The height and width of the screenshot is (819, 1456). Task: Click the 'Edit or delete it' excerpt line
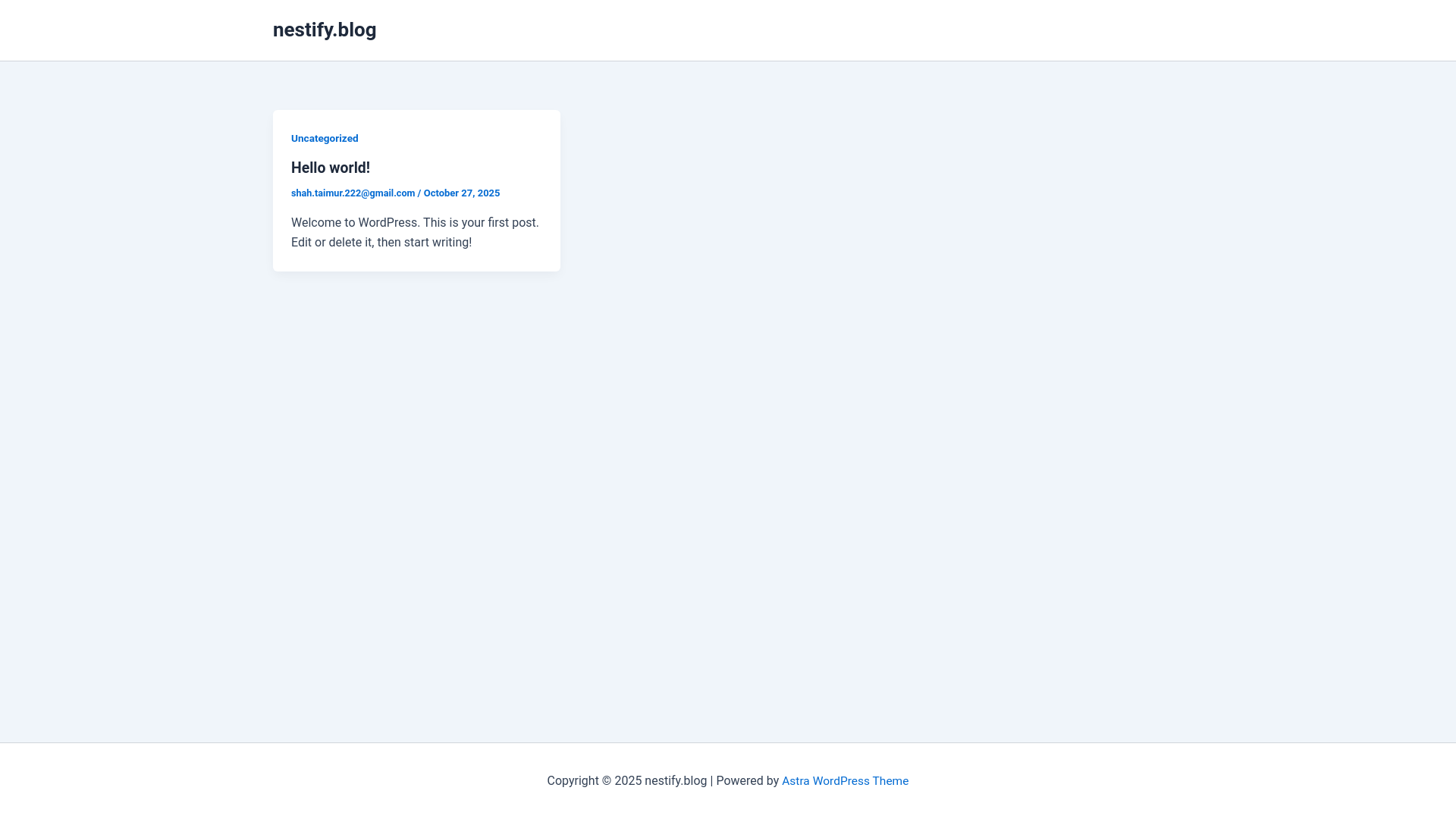[381, 243]
